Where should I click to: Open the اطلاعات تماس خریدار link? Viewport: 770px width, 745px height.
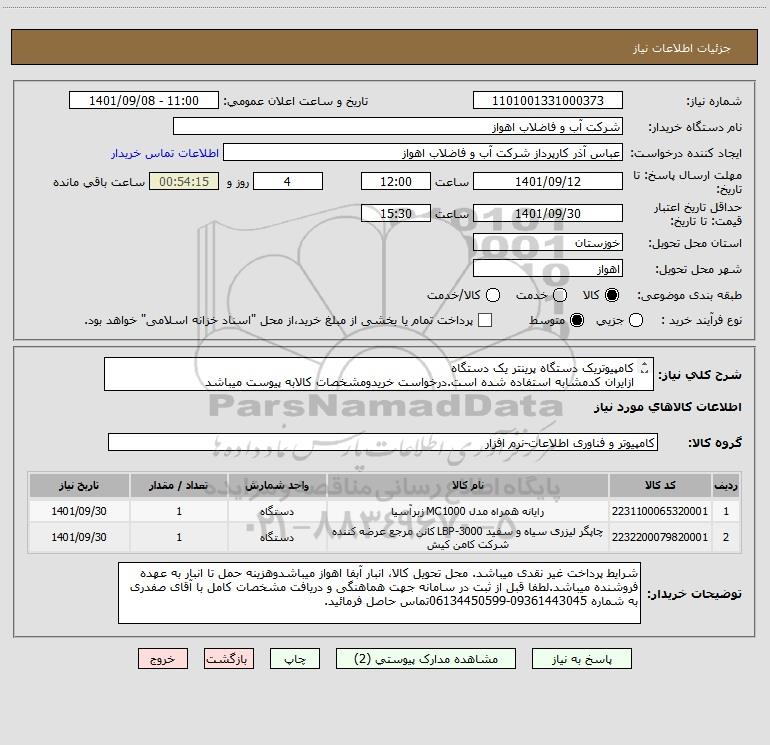point(165,153)
